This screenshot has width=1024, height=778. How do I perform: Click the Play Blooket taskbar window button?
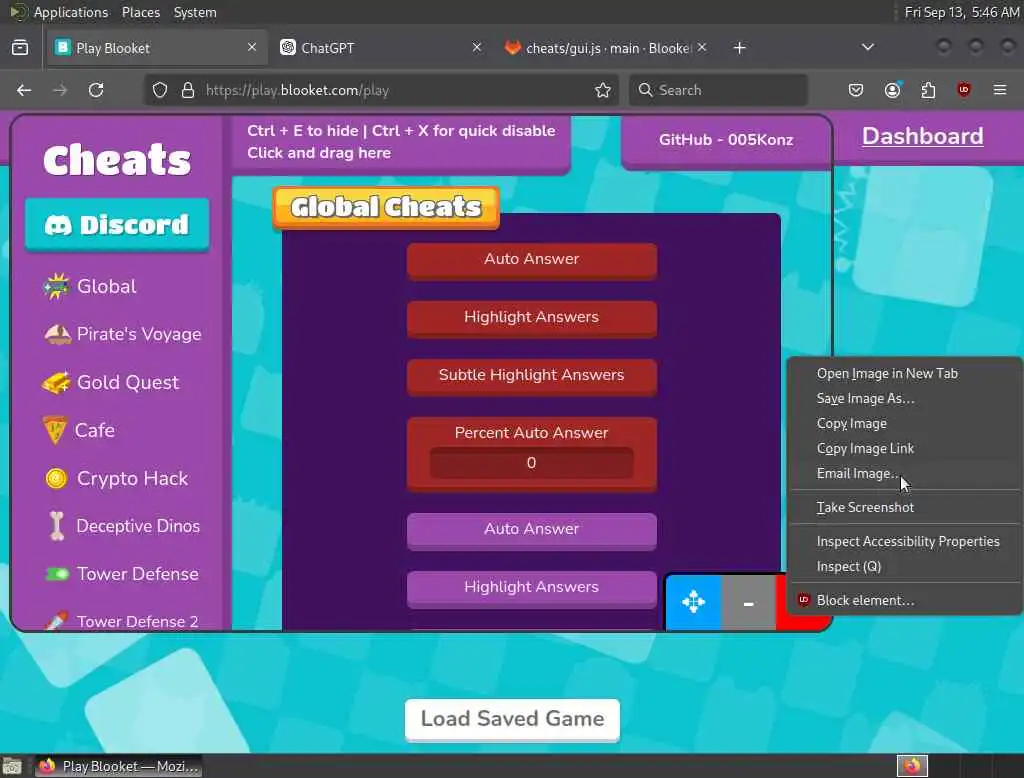pyautogui.click(x=118, y=766)
